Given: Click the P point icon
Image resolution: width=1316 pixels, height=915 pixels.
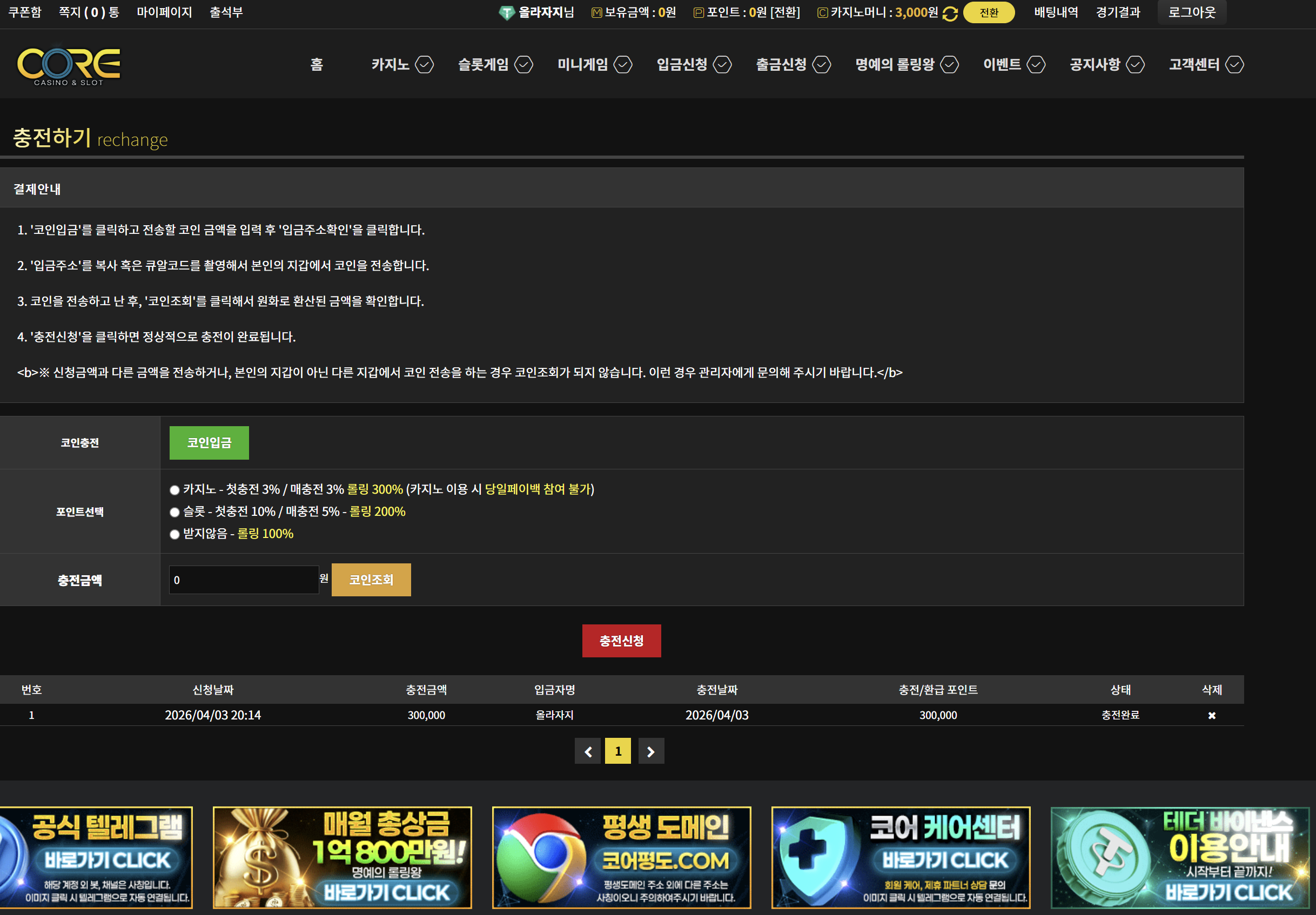Looking at the screenshot, I should click(x=698, y=12).
